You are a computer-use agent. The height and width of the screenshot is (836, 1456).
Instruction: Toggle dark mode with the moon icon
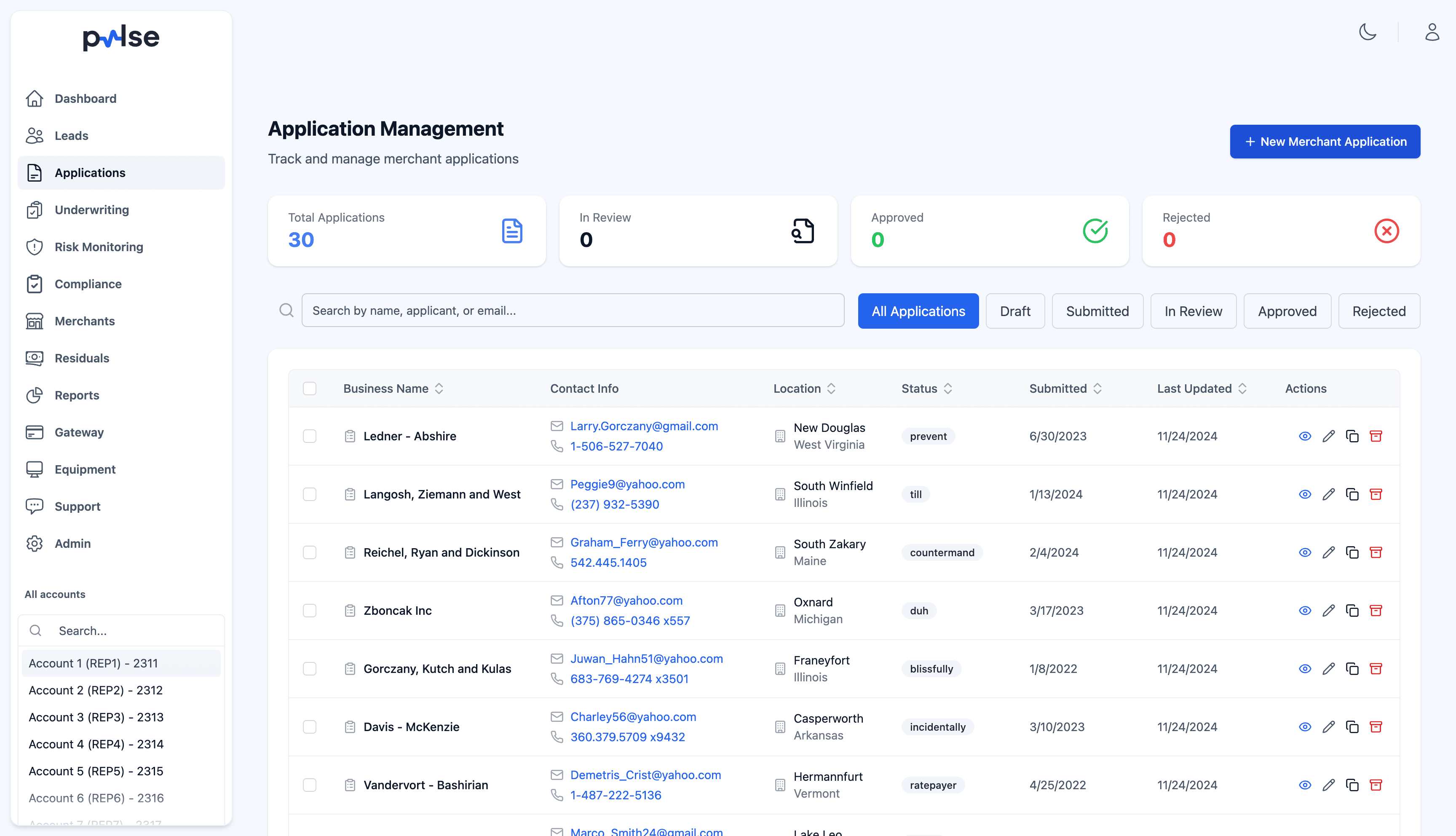click(x=1368, y=33)
